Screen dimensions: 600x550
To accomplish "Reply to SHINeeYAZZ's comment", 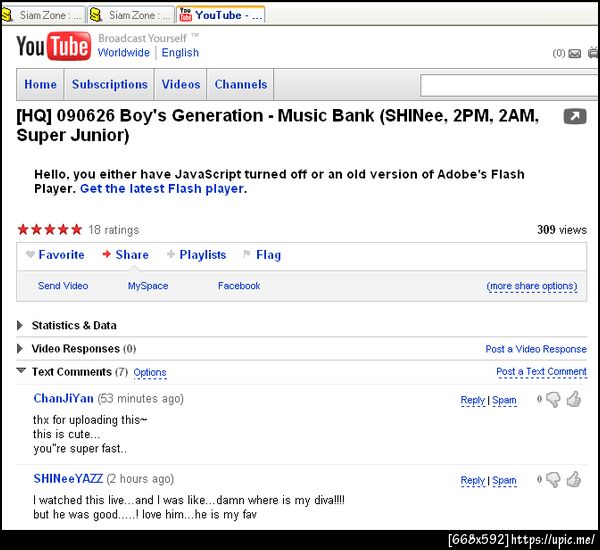I will pos(473,480).
